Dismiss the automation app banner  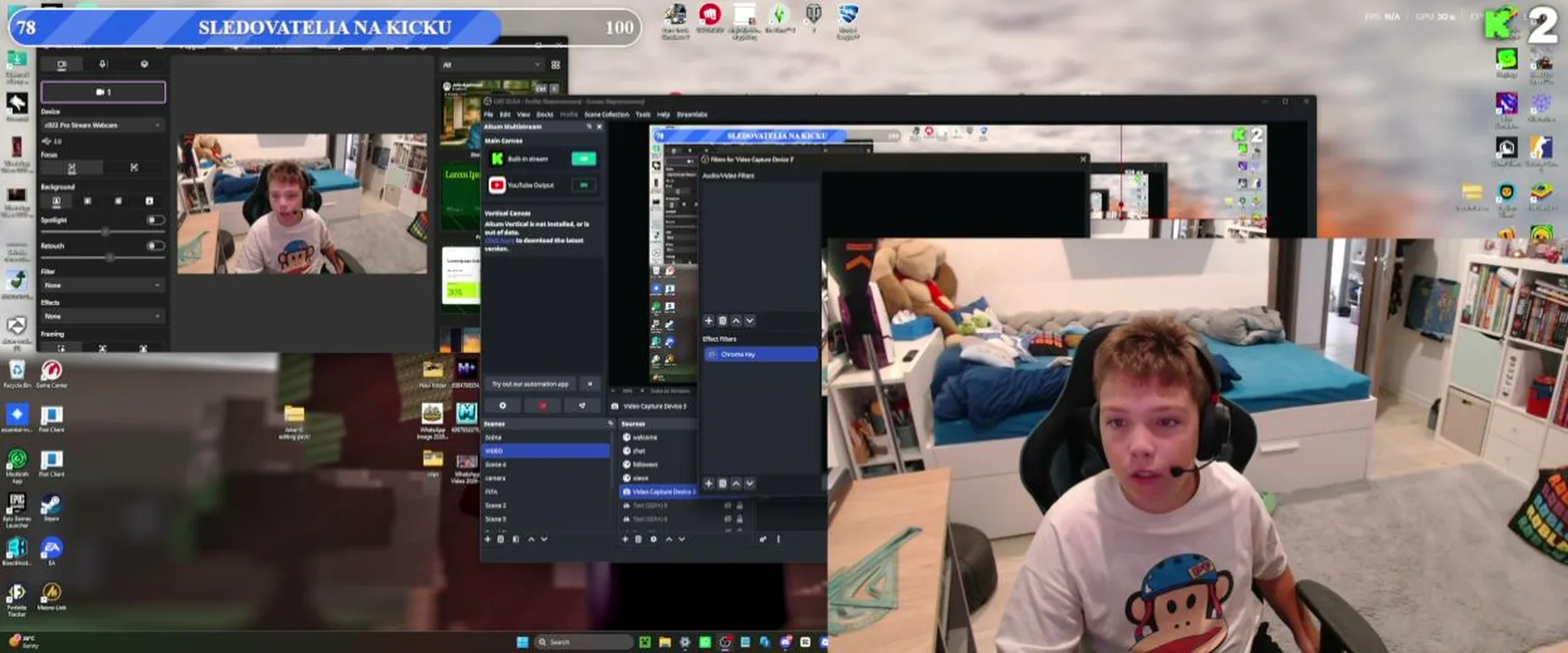[x=590, y=384]
